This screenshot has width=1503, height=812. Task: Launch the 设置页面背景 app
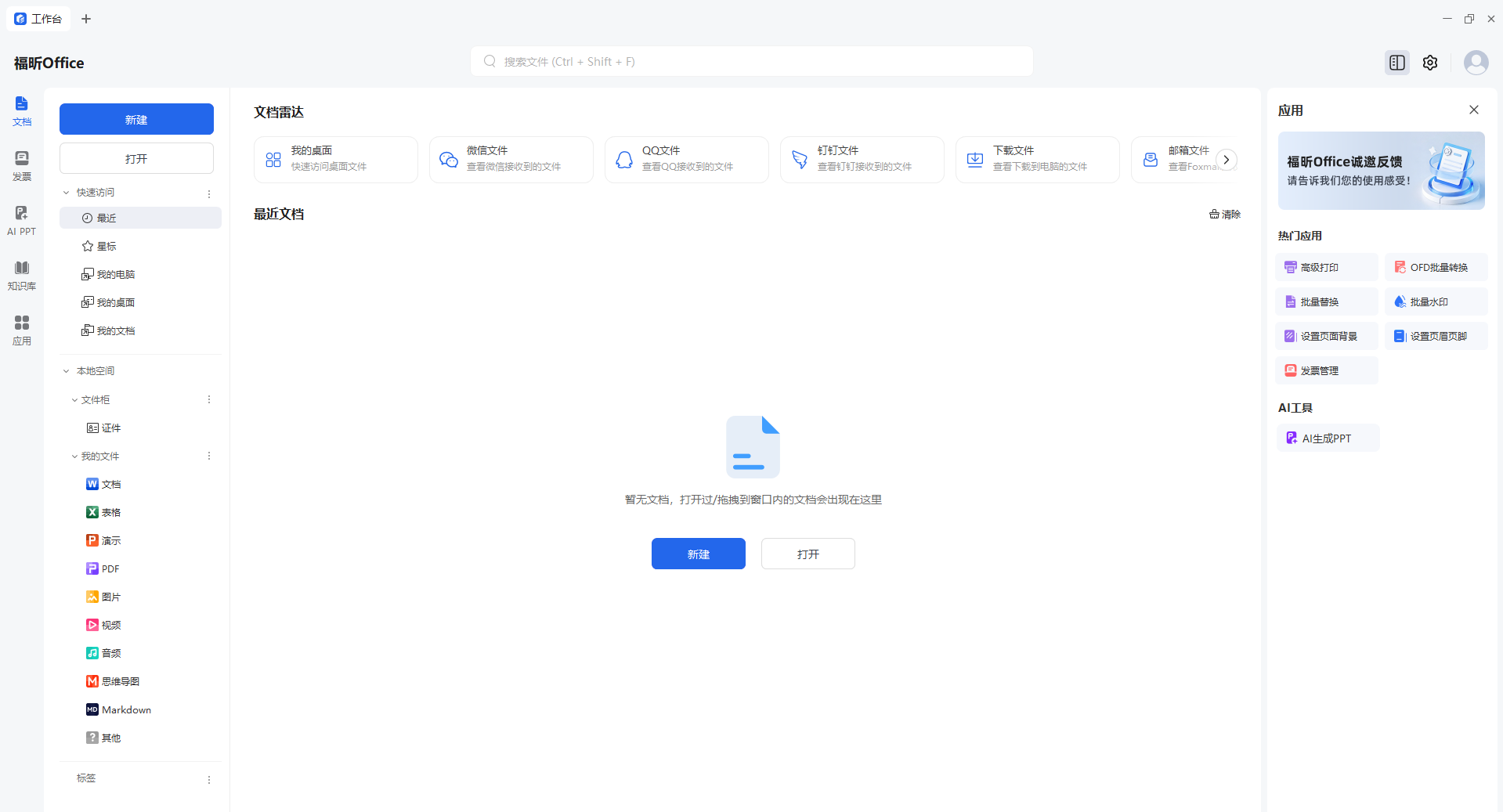point(1328,336)
